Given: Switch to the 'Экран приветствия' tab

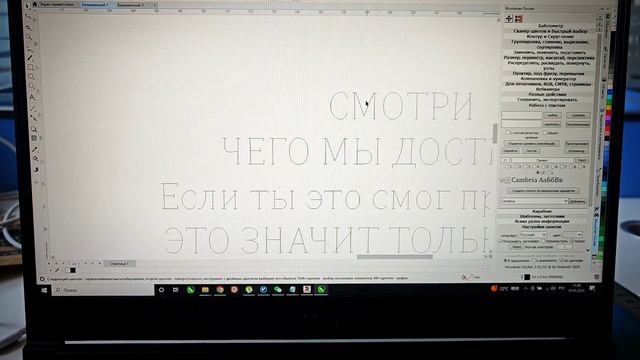Looking at the screenshot, I should click(x=57, y=4).
